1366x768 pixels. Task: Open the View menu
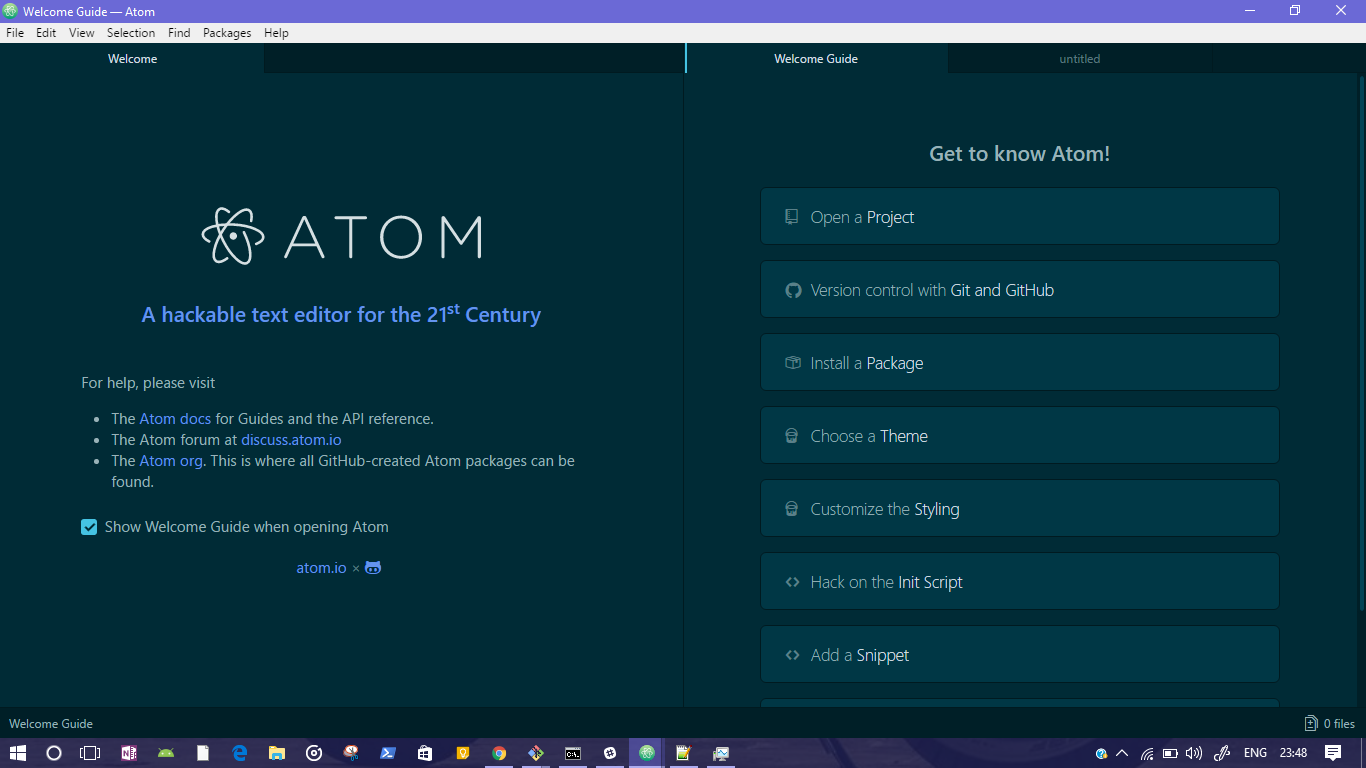click(x=82, y=33)
